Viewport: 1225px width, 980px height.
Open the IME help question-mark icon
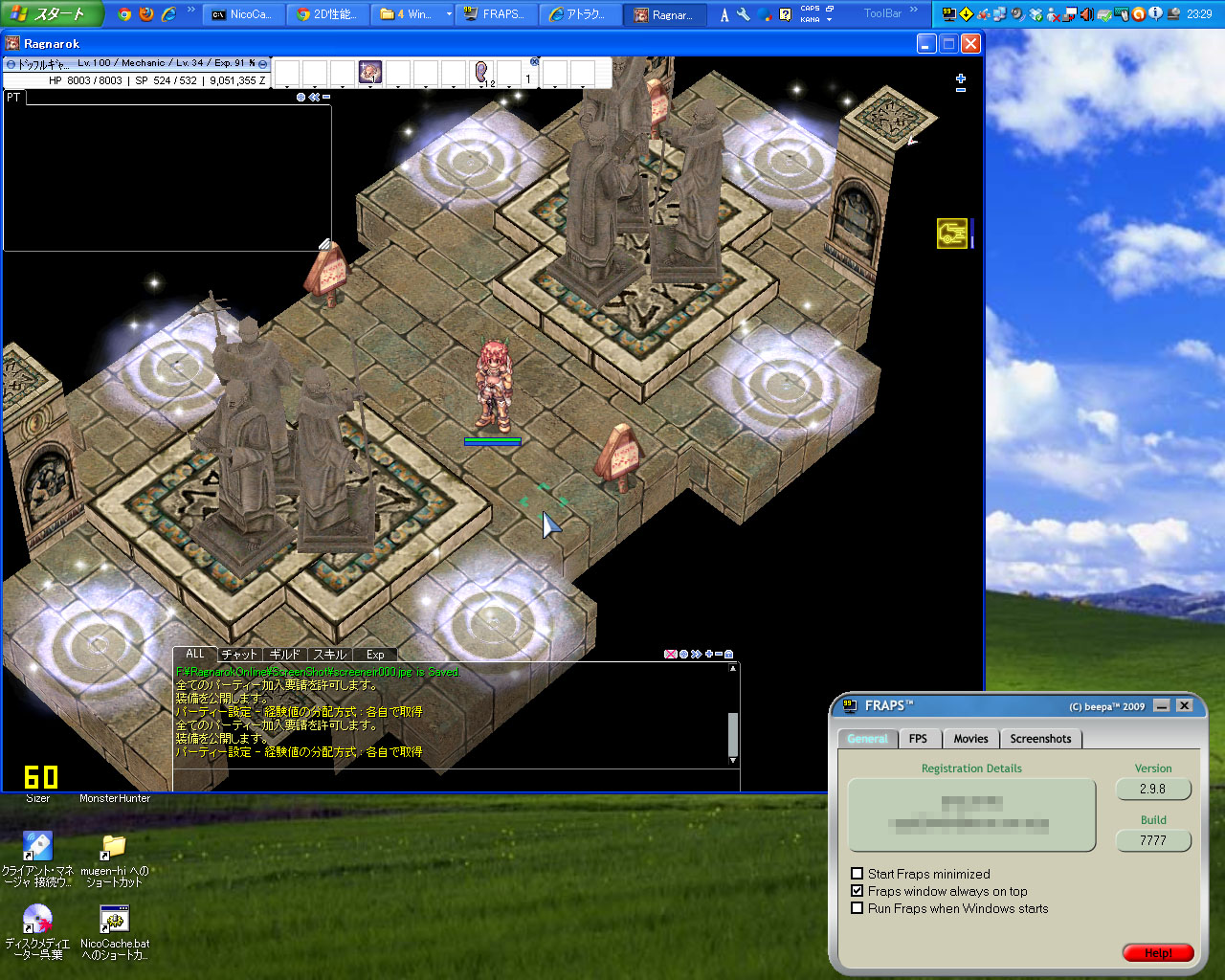pyautogui.click(x=785, y=14)
